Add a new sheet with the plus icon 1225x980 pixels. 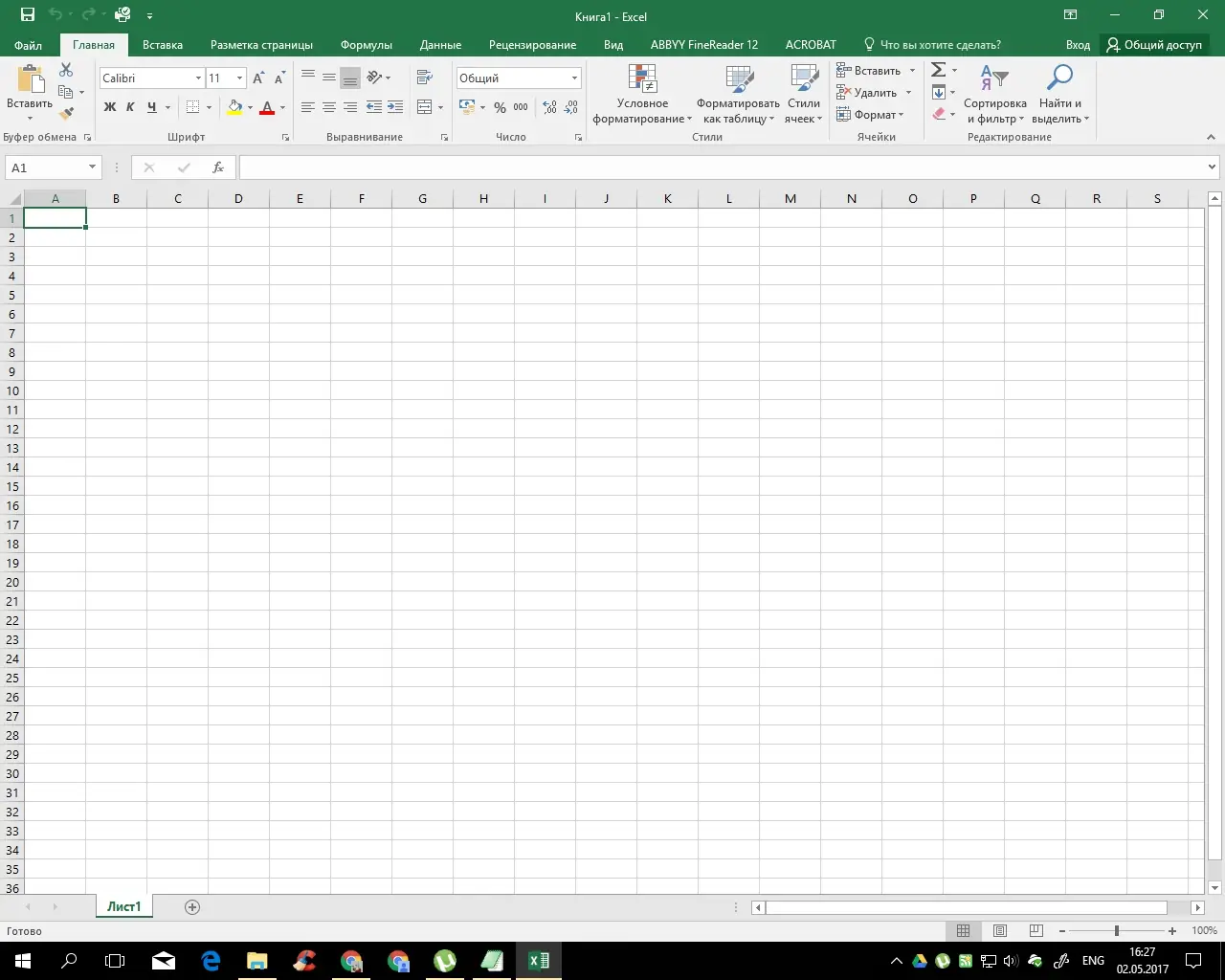point(192,907)
